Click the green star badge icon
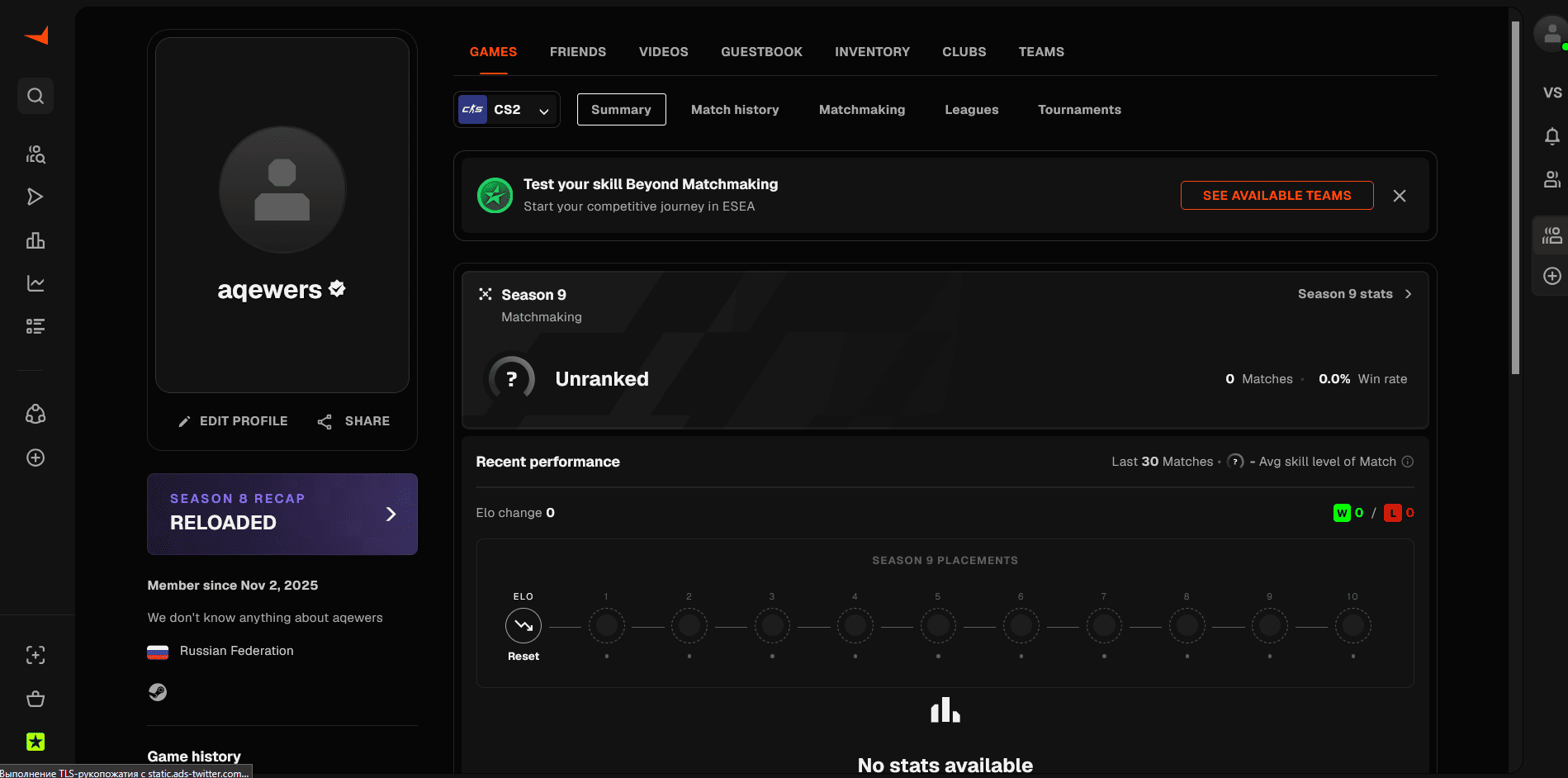The width and height of the screenshot is (1568, 778). point(36,742)
